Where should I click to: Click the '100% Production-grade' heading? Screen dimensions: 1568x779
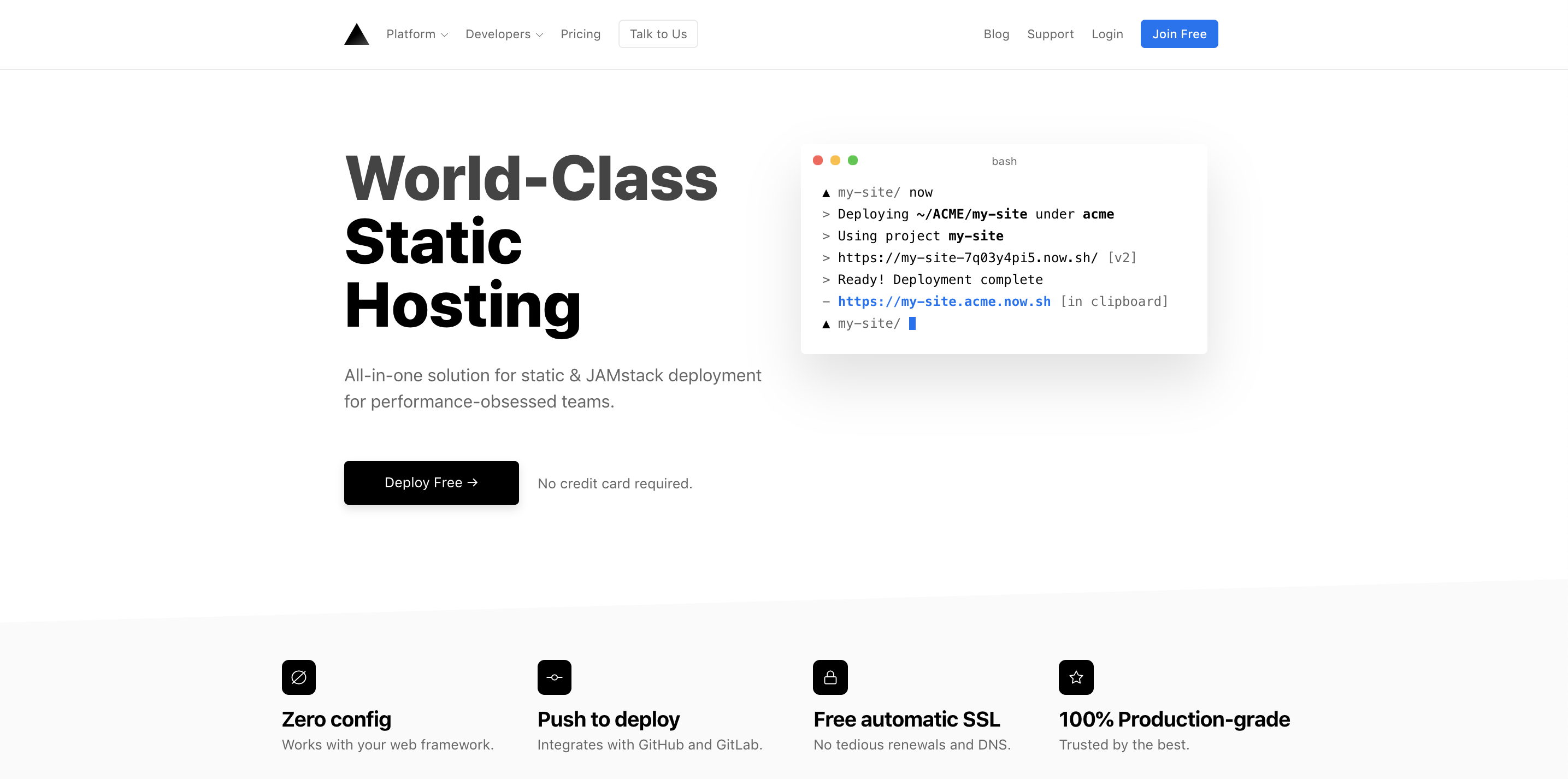pyautogui.click(x=1174, y=719)
